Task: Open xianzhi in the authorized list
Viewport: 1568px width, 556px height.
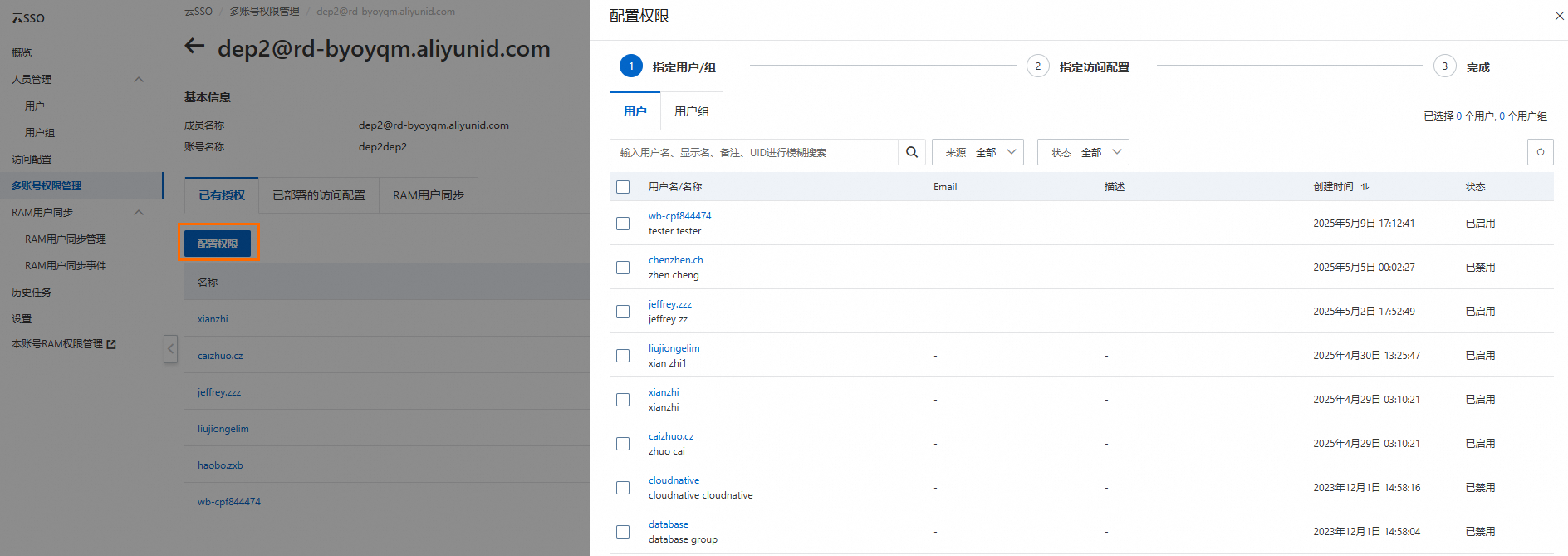Action: pos(213,319)
